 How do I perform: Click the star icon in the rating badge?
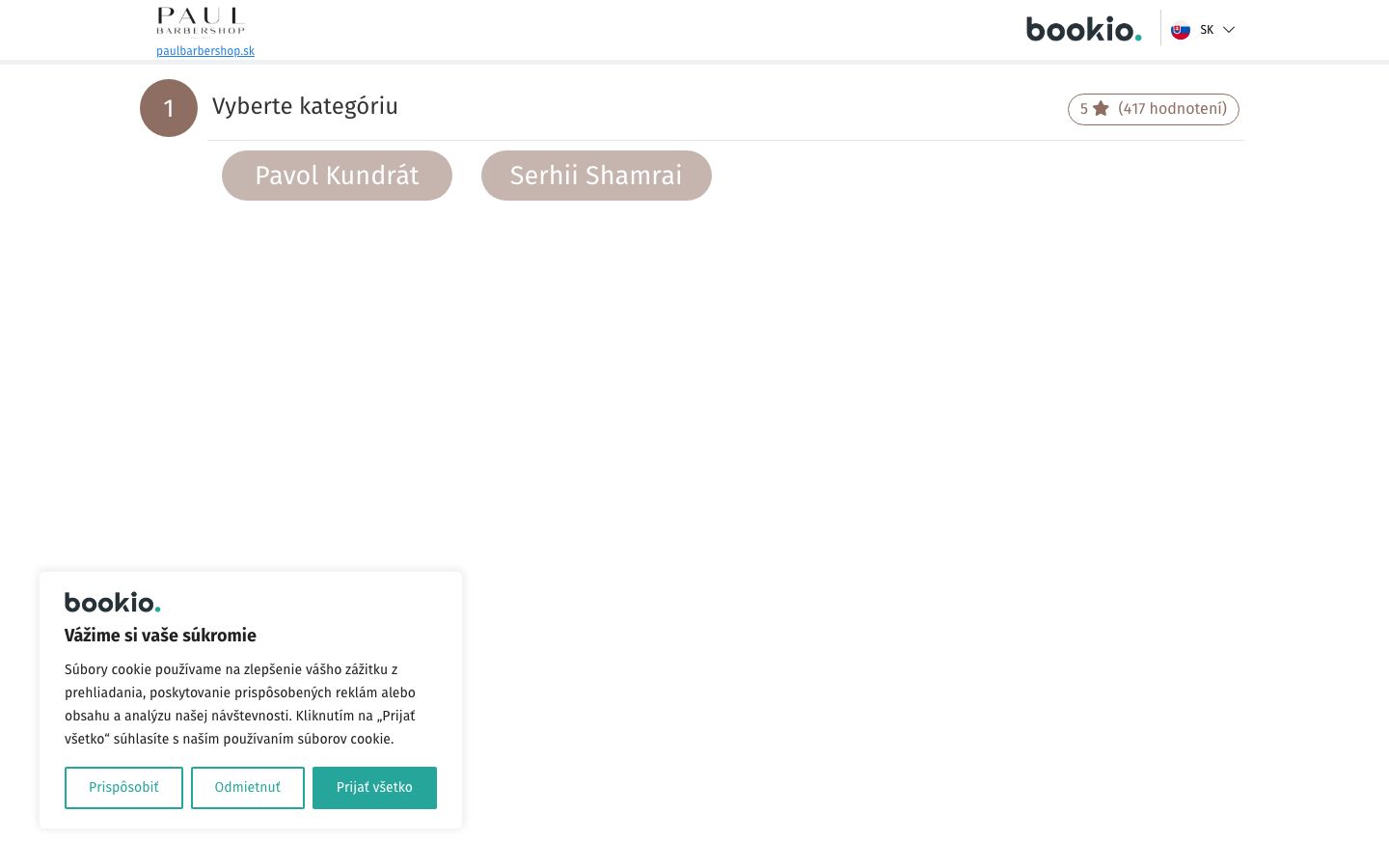[x=1101, y=109]
